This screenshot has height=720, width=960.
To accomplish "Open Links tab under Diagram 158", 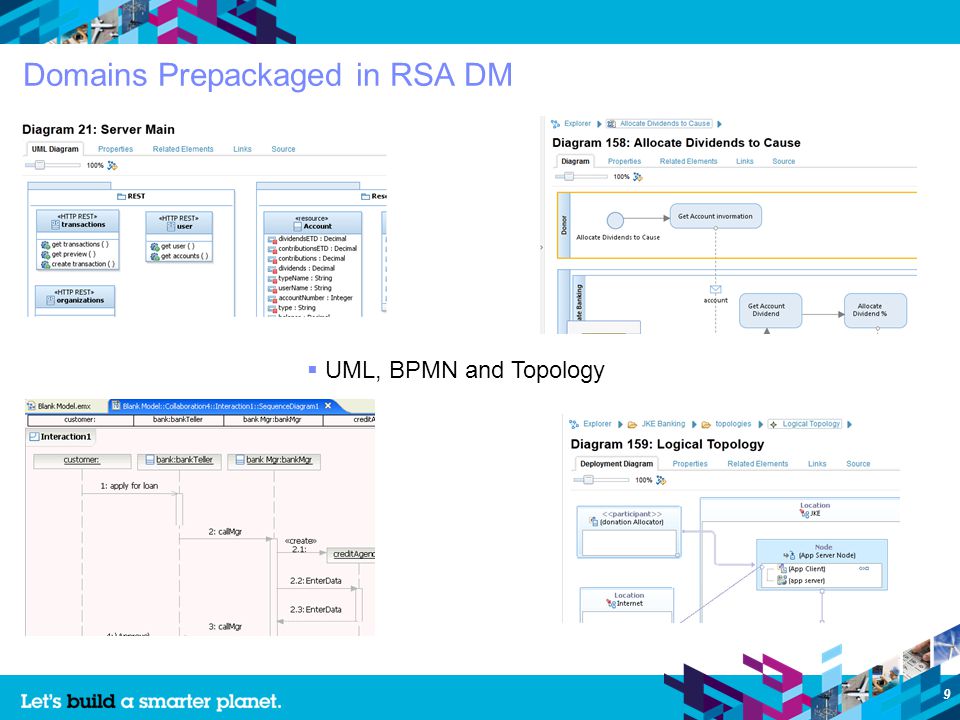I will (744, 161).
